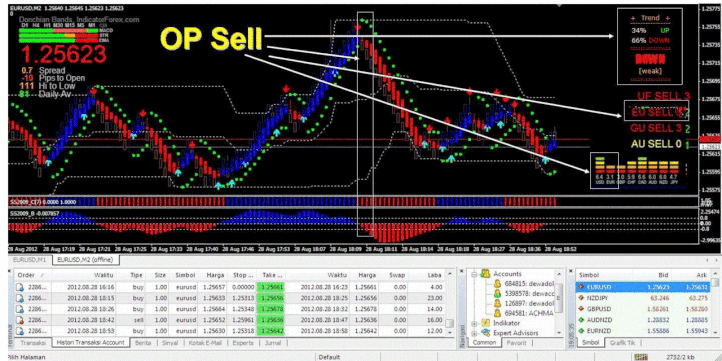The image size is (722, 361).
Task: Select the AUDNZD row in Market Watch
Action: point(643,320)
